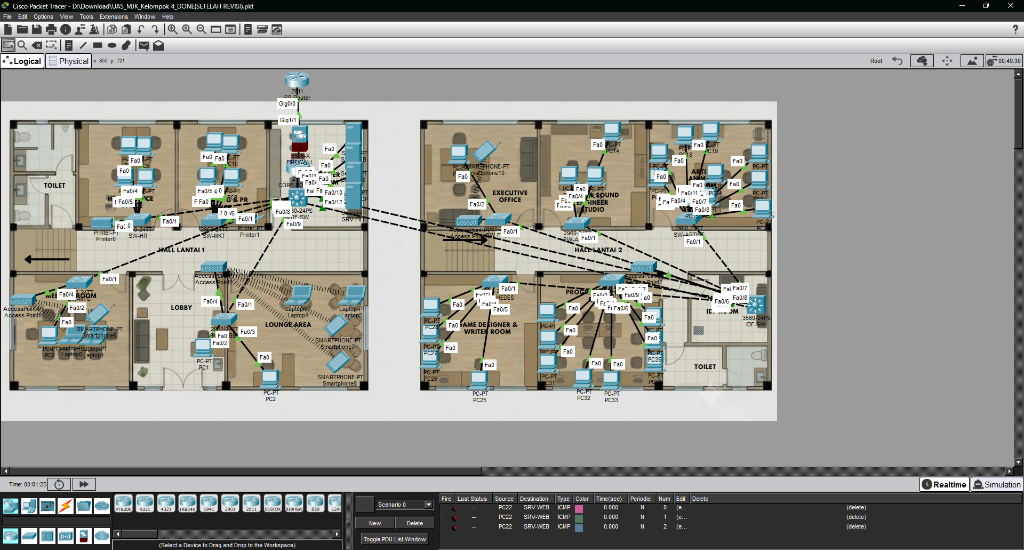Toggle Fire status on first PDU row
The image size is (1024, 550).
point(454,508)
